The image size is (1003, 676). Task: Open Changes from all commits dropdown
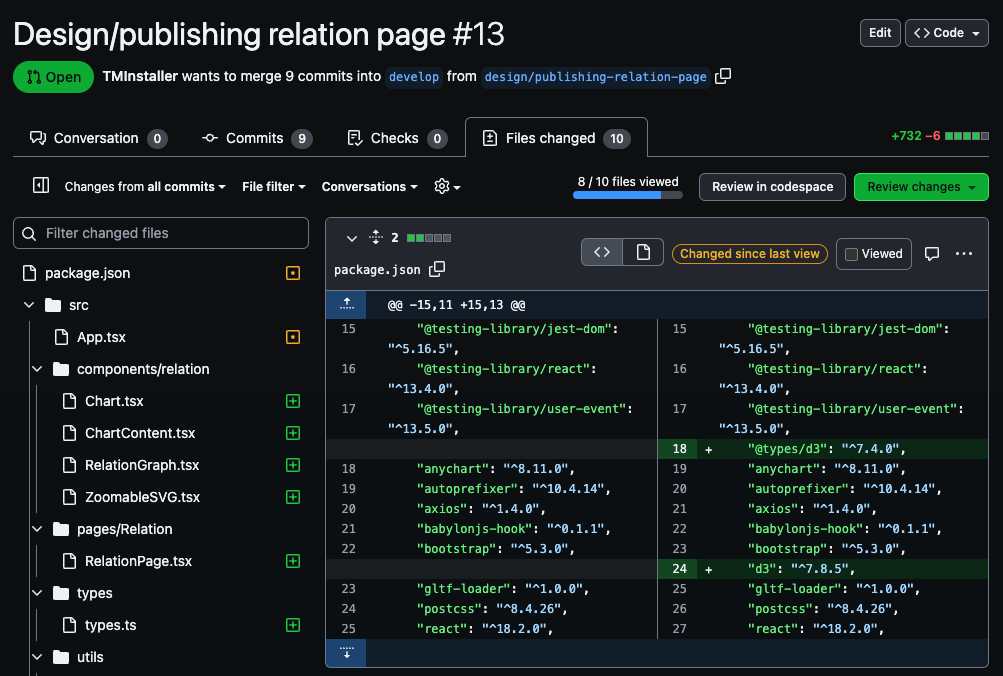click(145, 187)
